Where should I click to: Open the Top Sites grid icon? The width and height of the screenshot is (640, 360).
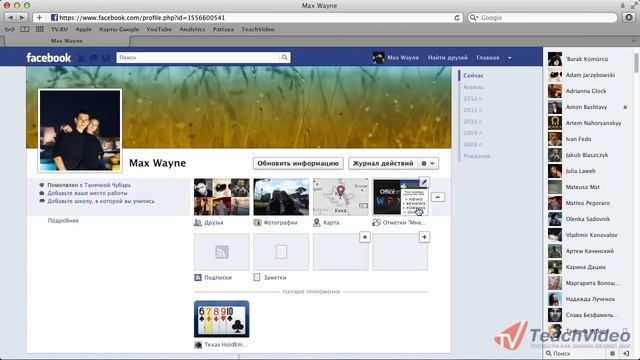tap(40, 29)
